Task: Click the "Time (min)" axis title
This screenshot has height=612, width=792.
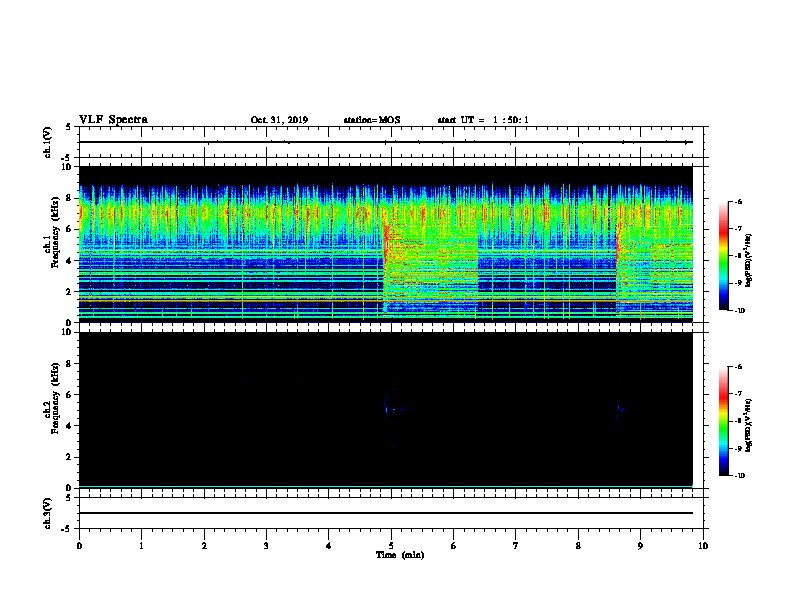Action: pos(400,555)
